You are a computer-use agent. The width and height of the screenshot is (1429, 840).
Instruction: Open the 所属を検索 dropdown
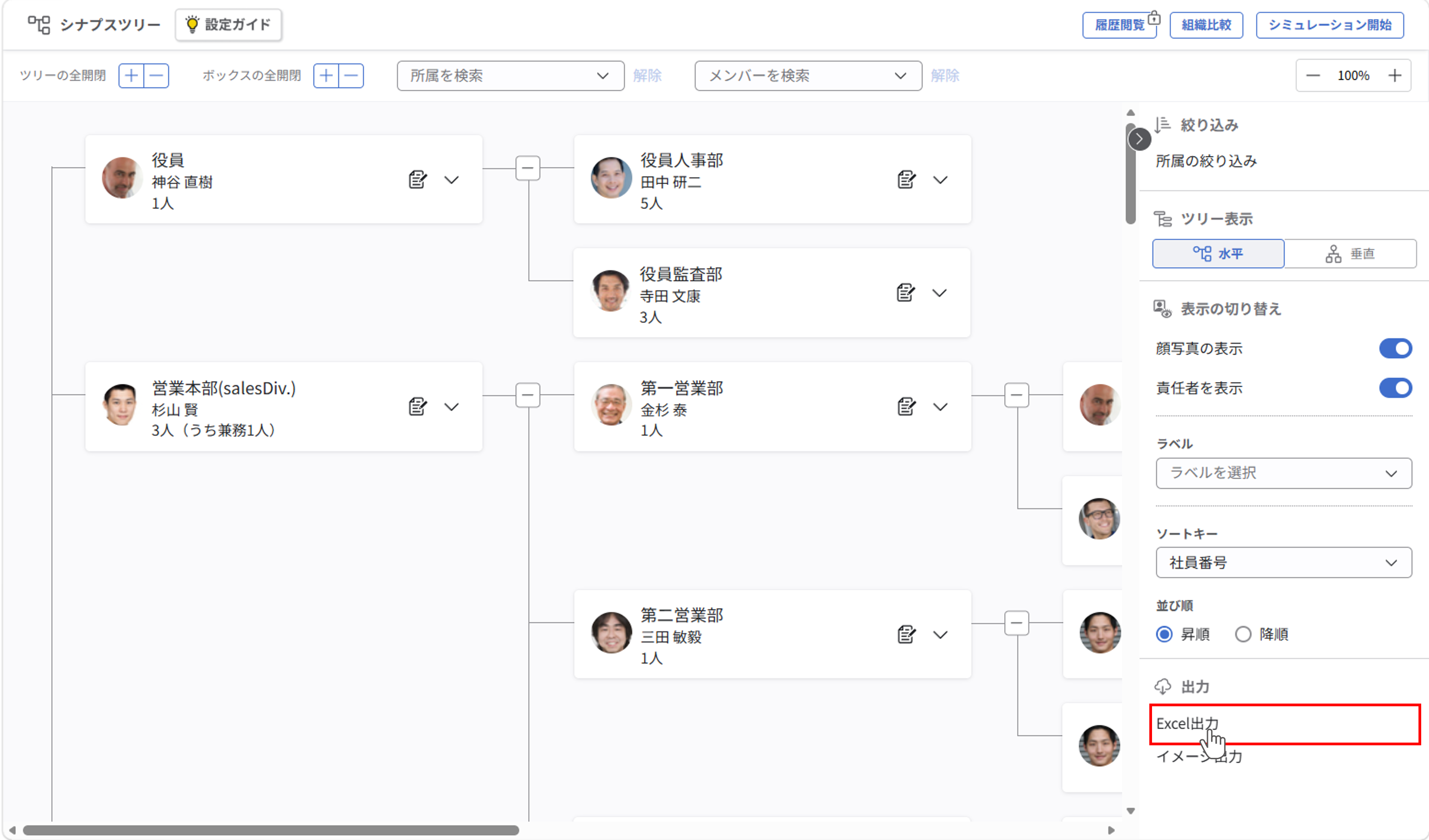pos(511,75)
